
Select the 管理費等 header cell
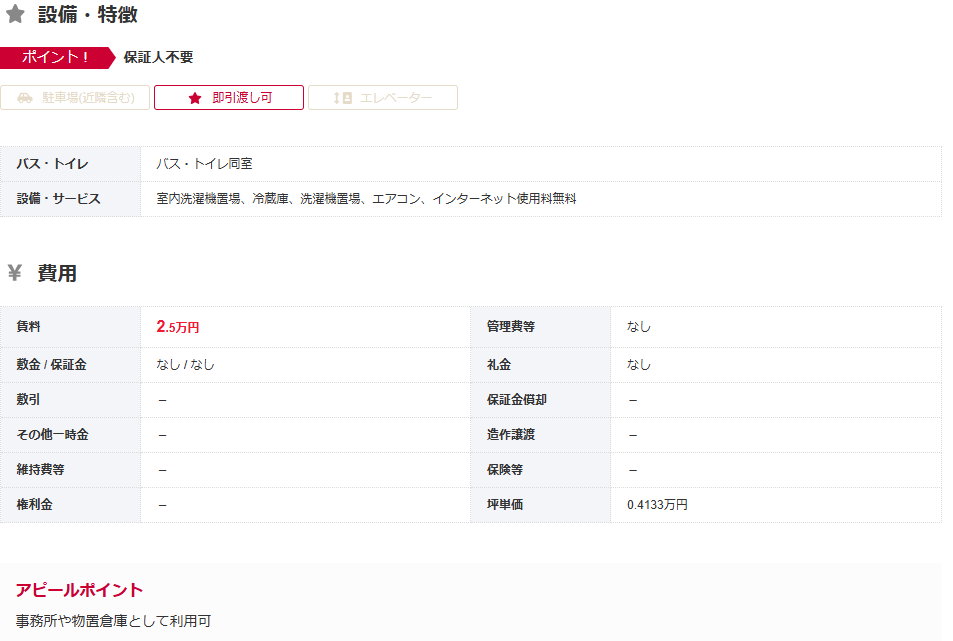pos(511,327)
